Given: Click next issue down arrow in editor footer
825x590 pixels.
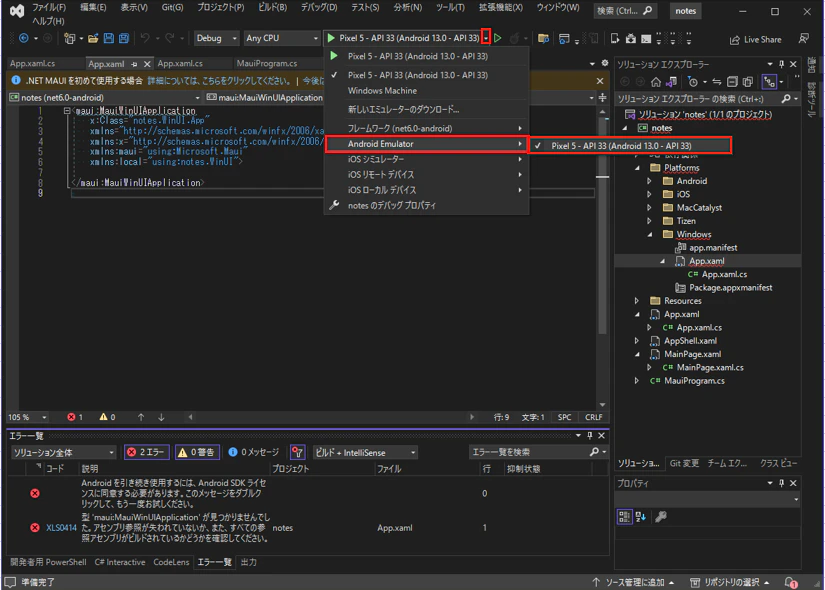Looking at the screenshot, I should pyautogui.click(x=161, y=417).
